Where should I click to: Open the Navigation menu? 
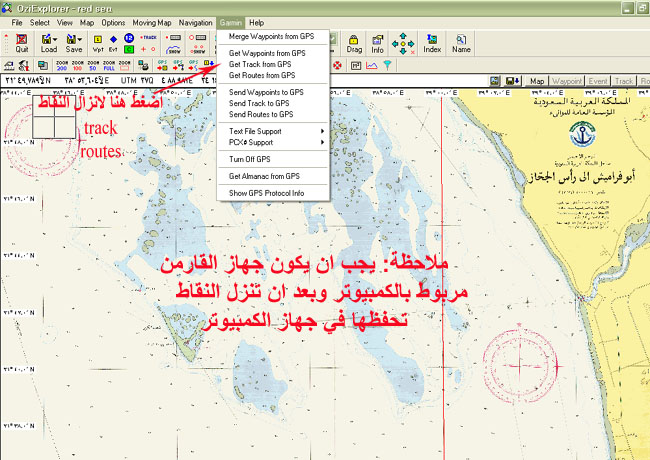pyautogui.click(x=195, y=23)
